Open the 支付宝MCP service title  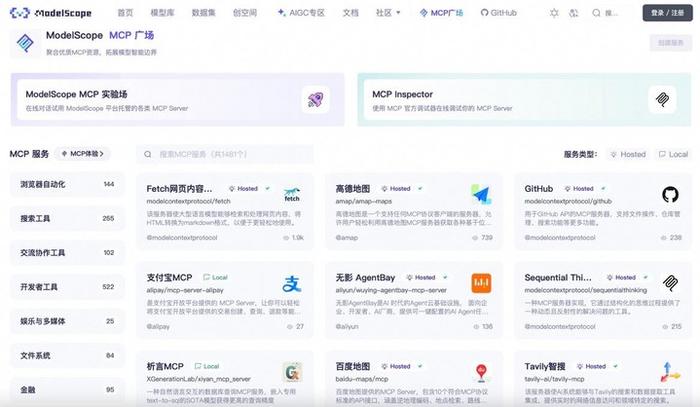click(x=169, y=278)
